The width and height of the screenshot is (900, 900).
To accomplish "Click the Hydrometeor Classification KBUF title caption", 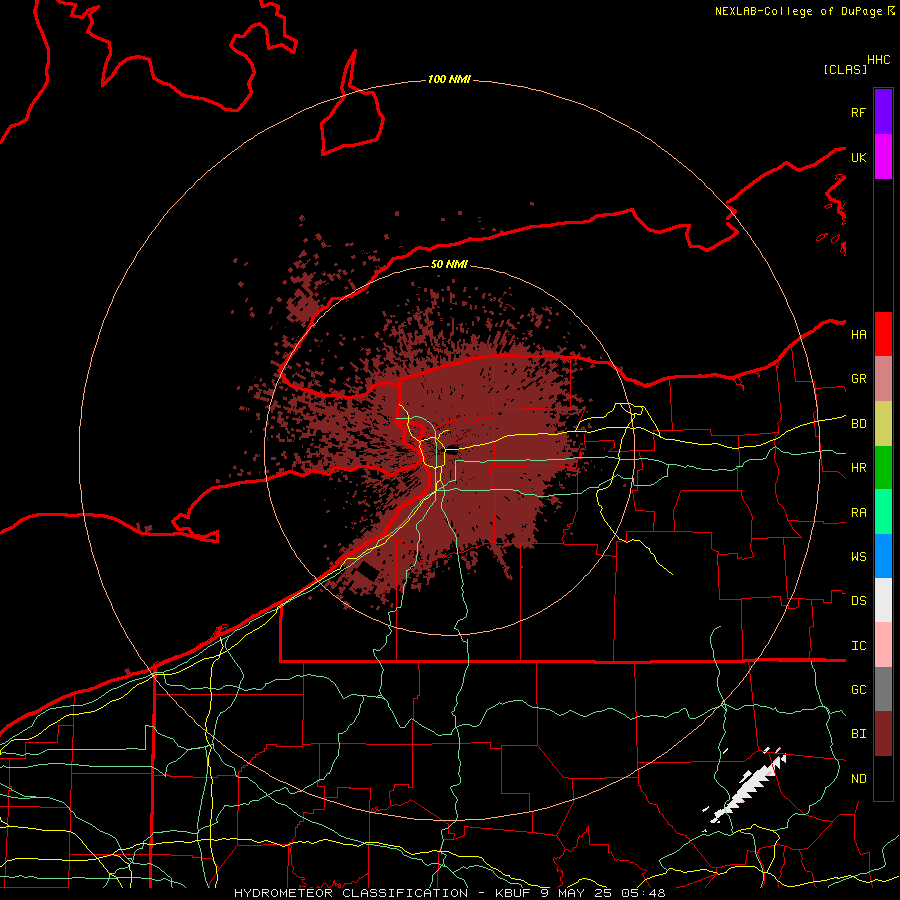I will coord(449,893).
